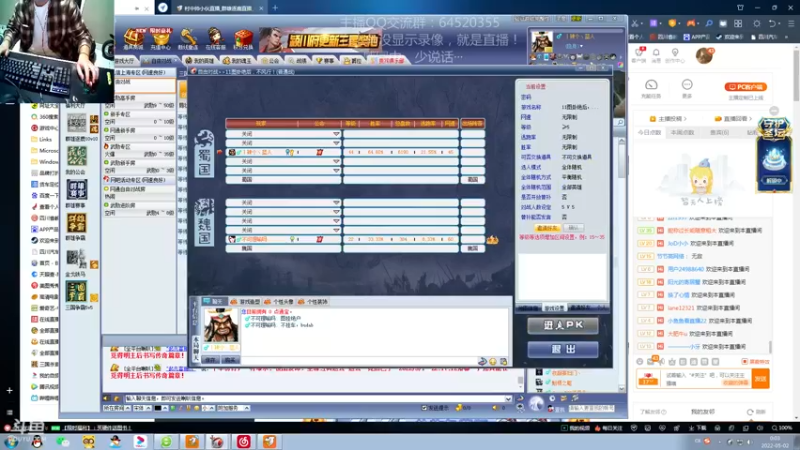Open WeChat icon in Windows taskbar
Viewport: 800px width, 450px height.
[x=63, y=441]
